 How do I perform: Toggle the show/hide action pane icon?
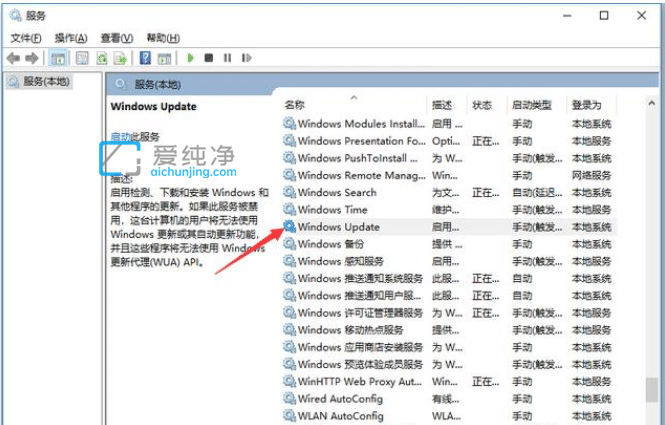point(164,58)
